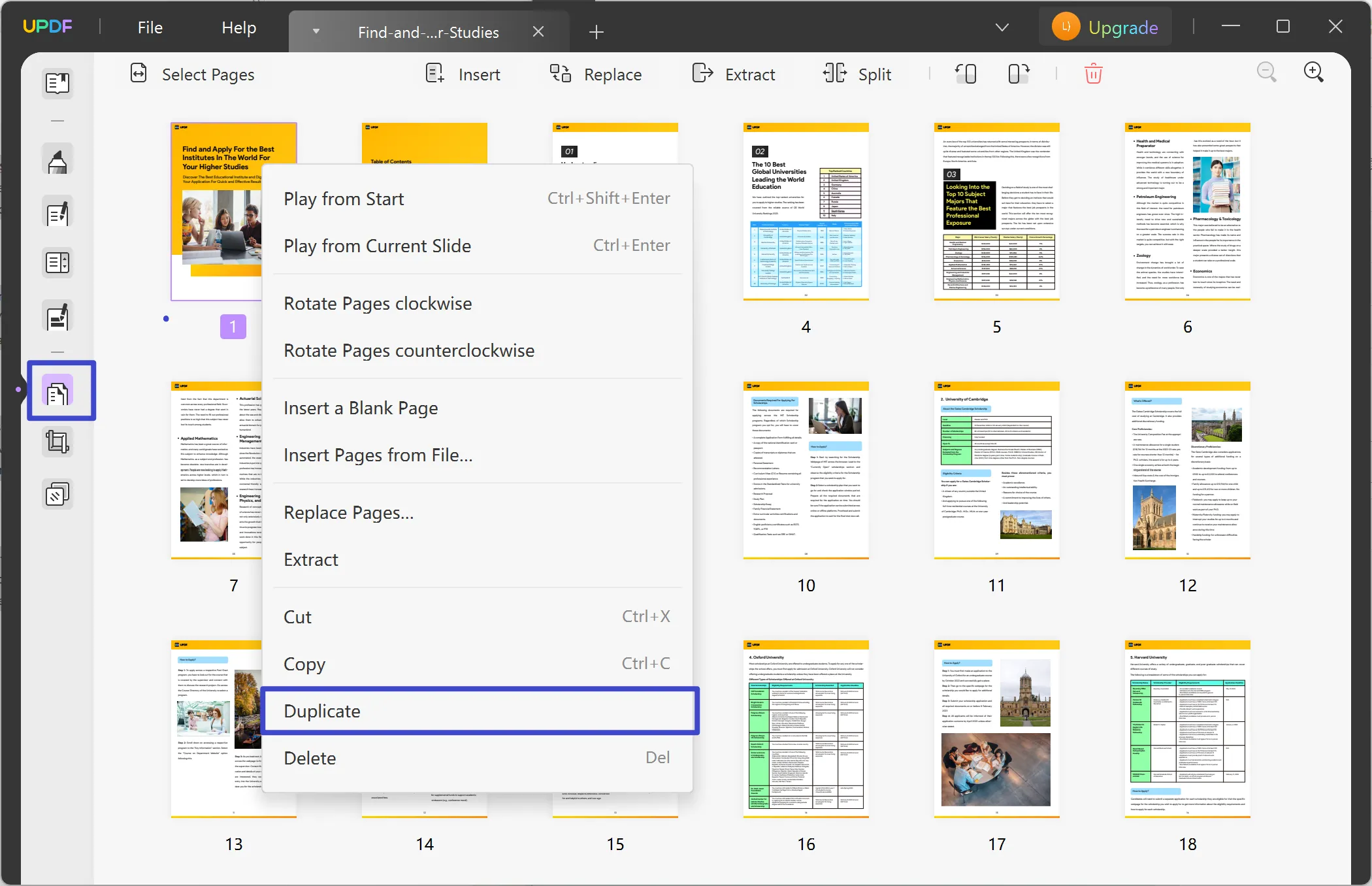1372x886 pixels.
Task: Zoom out using the magnifier icon
Action: point(1267,72)
